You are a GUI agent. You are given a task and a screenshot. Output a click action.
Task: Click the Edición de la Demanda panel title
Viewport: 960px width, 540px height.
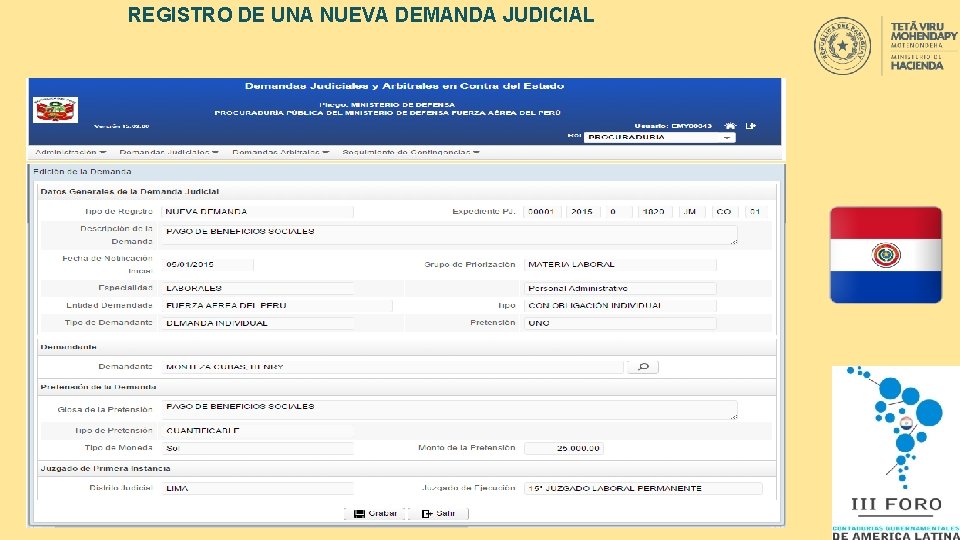point(82,172)
